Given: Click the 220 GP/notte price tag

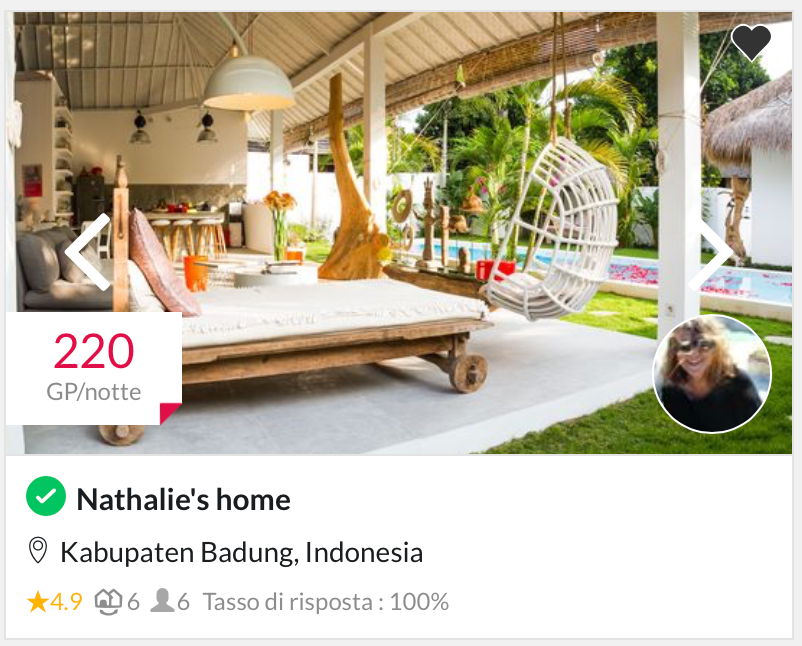Looking at the screenshot, I should (x=94, y=368).
